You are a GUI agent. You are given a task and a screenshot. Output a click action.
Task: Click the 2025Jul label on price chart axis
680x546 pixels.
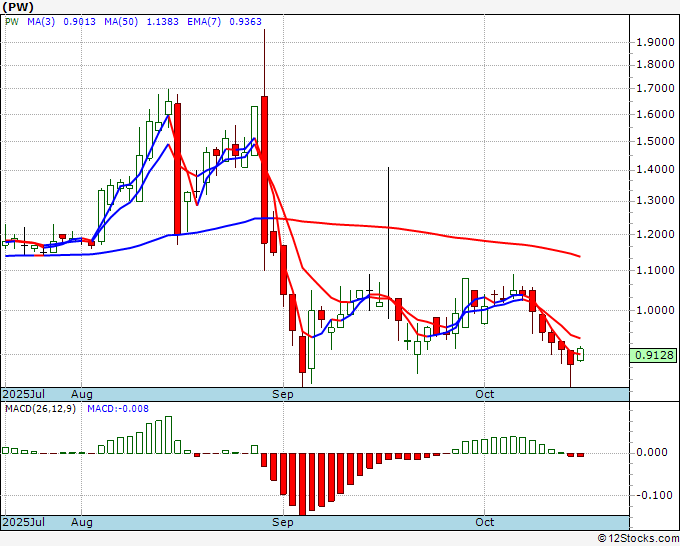coord(24,394)
